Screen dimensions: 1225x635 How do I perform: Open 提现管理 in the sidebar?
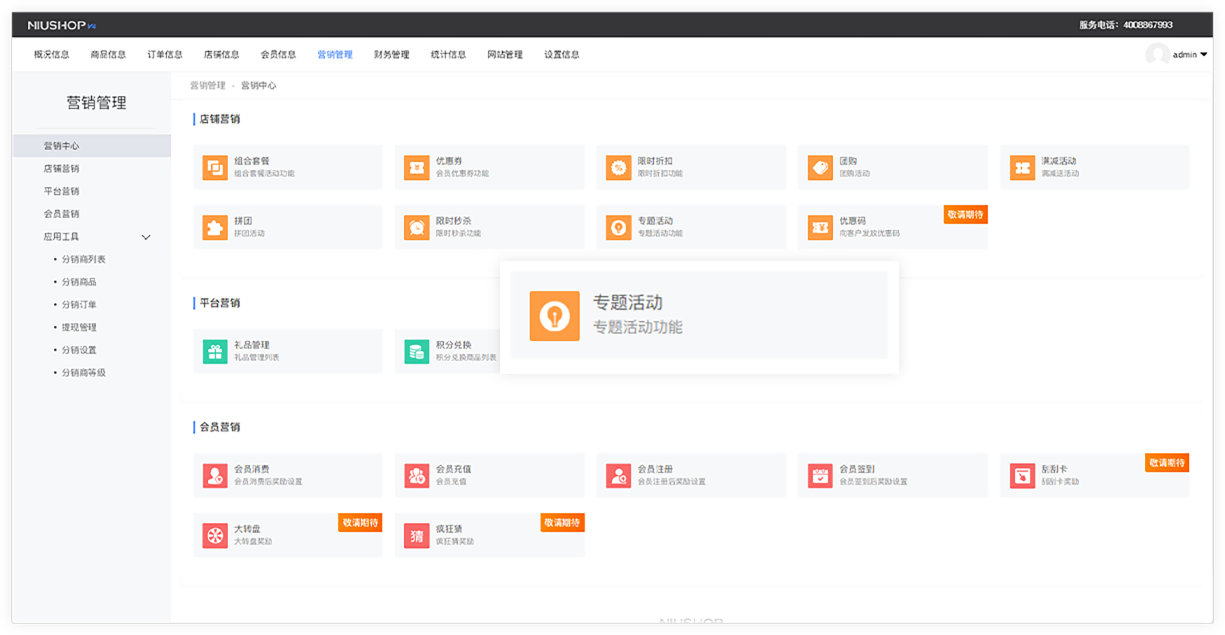[79, 327]
